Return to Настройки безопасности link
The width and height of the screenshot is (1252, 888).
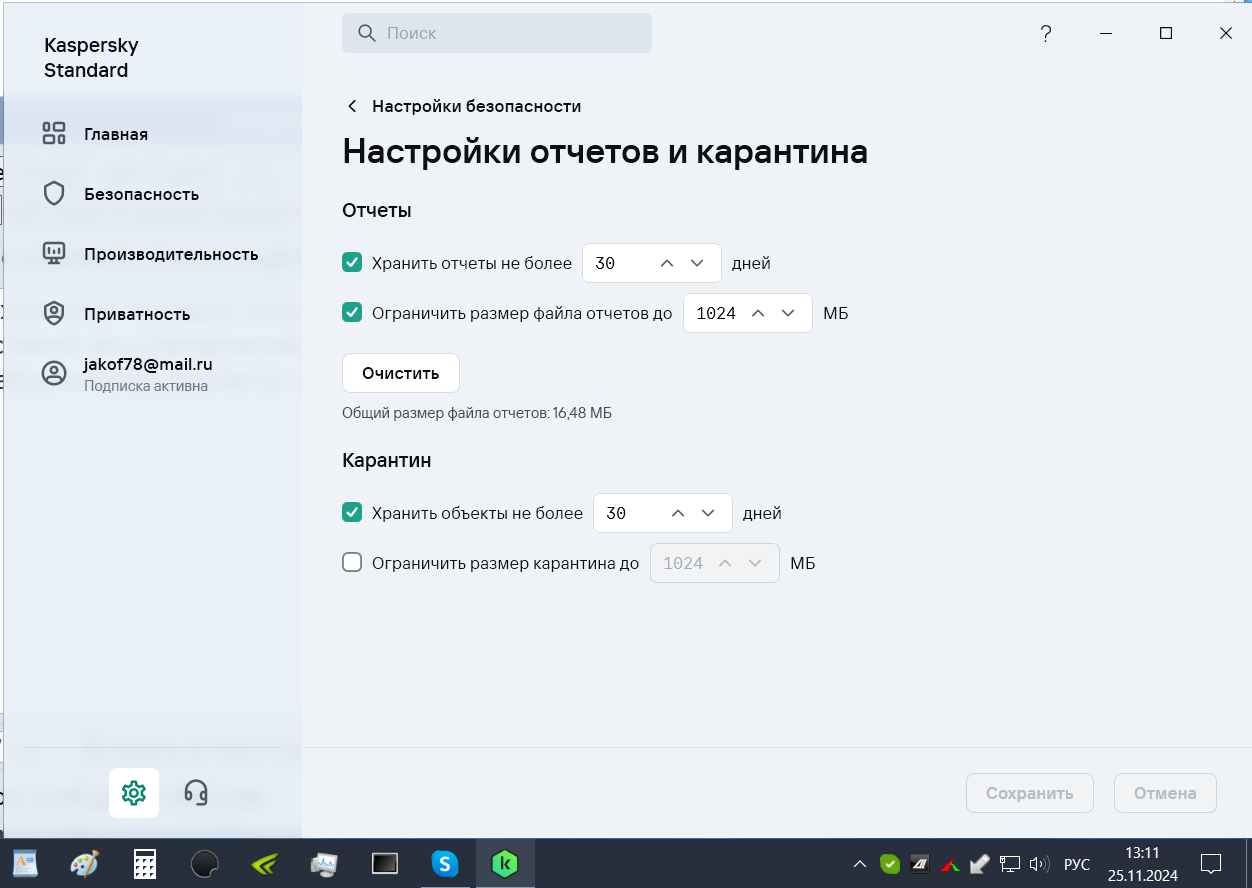click(x=477, y=106)
